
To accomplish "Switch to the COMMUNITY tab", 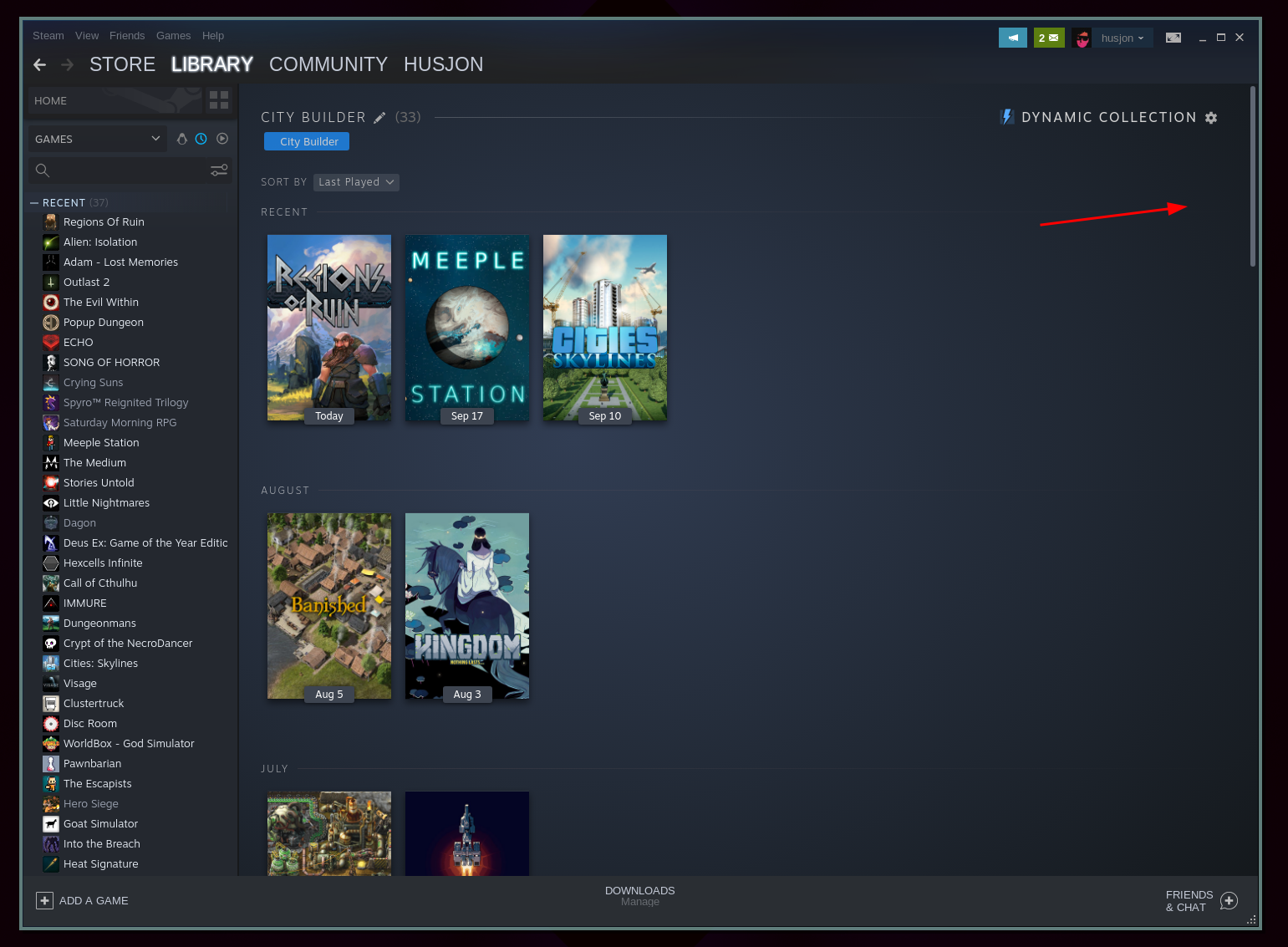I will pyautogui.click(x=328, y=64).
